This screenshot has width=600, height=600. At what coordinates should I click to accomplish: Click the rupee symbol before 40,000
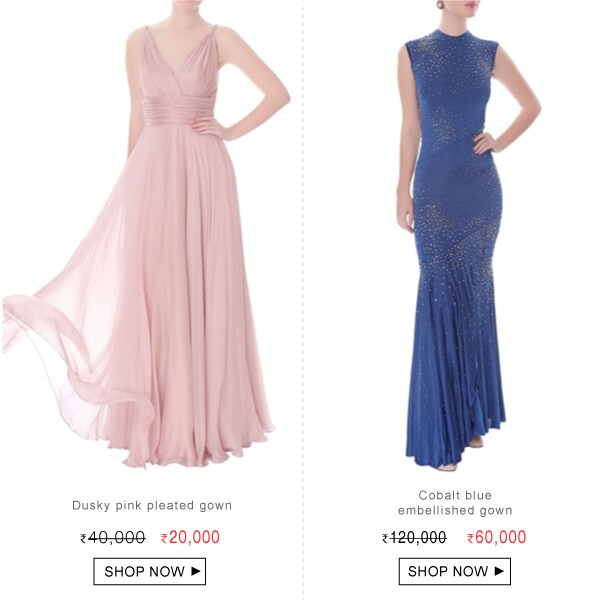tap(83, 539)
